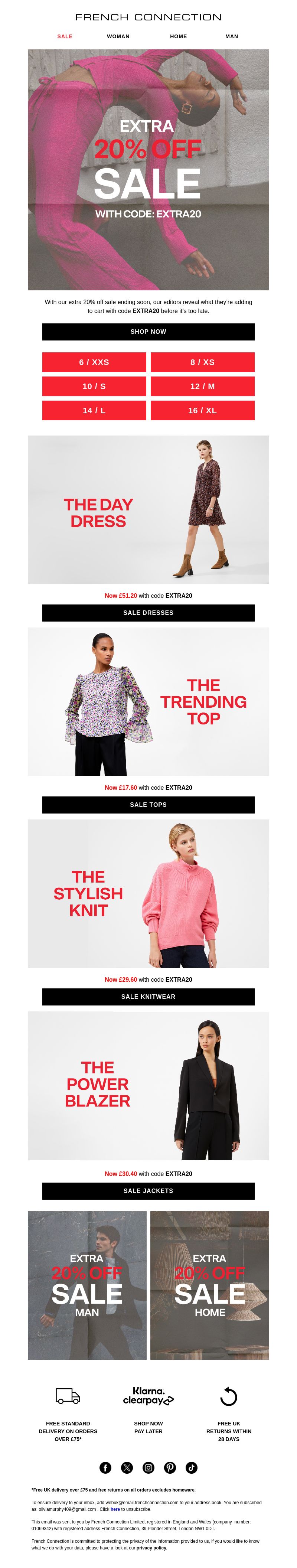Select size 12 / M
Image resolution: width=297 pixels, height=1568 pixels.
coord(203,387)
